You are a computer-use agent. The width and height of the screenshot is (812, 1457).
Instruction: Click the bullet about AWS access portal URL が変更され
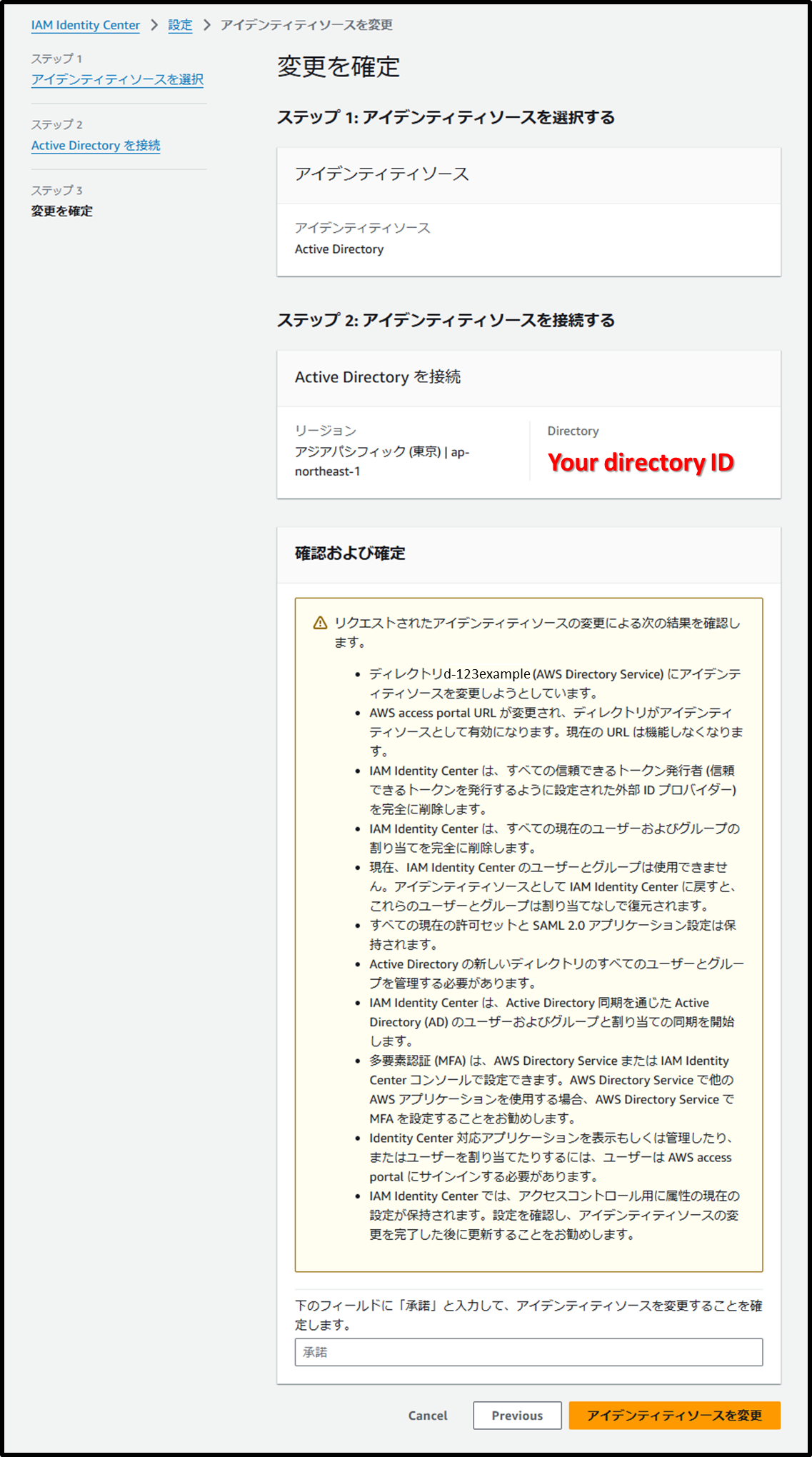[x=556, y=731]
